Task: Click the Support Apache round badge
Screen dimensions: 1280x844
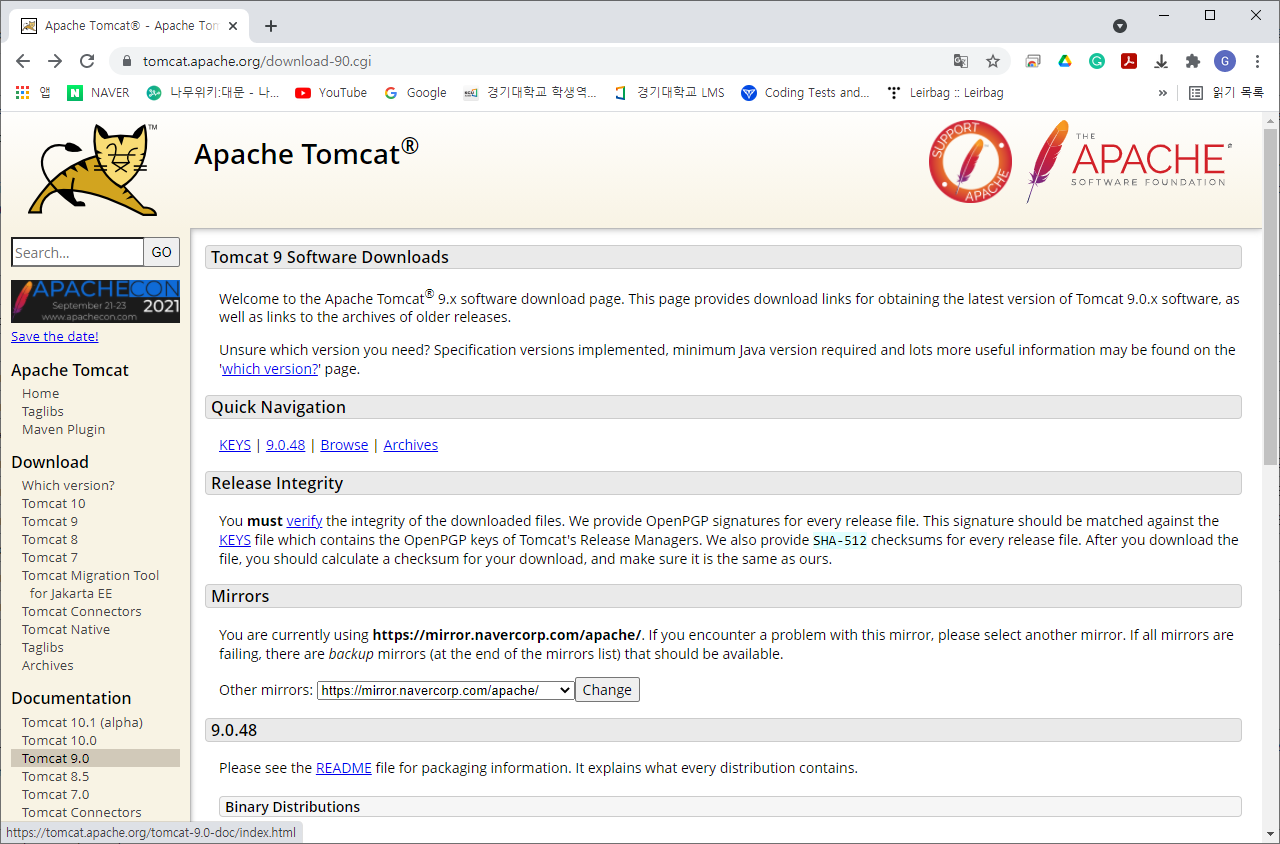Action: pyautogui.click(x=970, y=161)
